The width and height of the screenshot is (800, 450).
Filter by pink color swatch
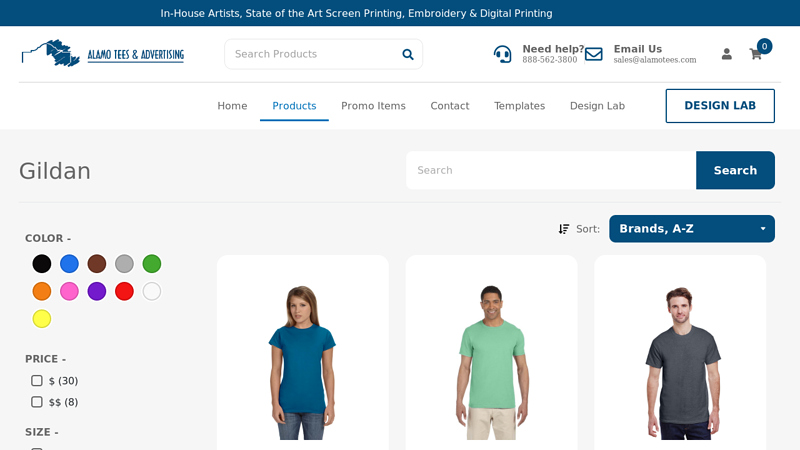point(69,291)
